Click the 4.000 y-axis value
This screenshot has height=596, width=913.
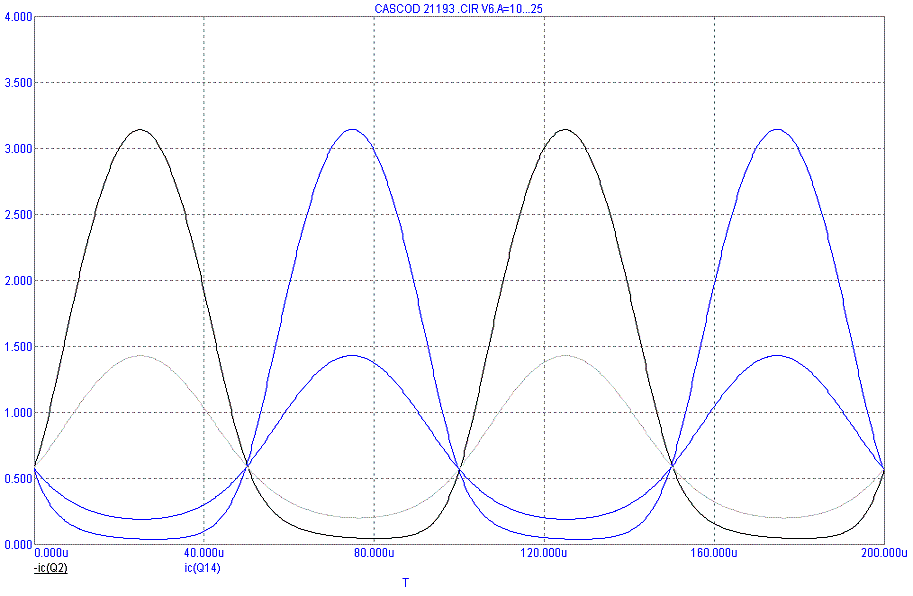click(18, 17)
